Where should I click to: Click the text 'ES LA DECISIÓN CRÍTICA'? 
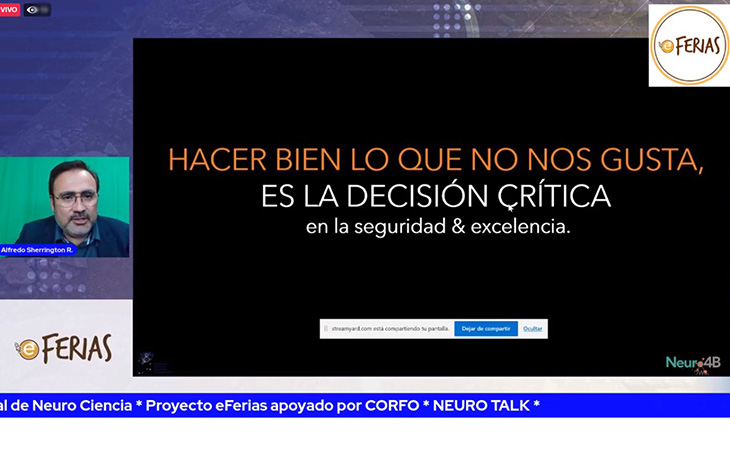[435, 194]
